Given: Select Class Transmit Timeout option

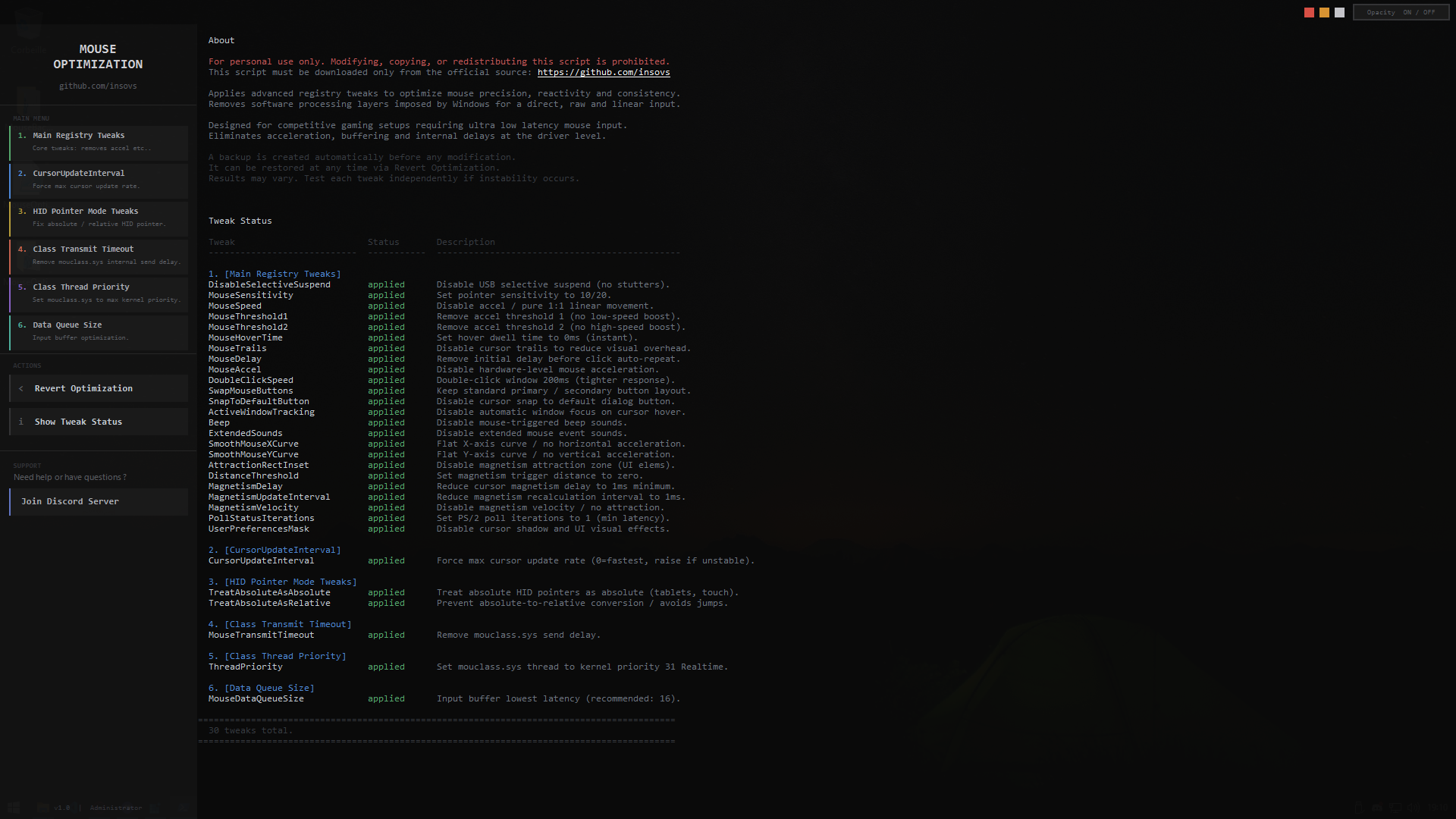Looking at the screenshot, I should tap(99, 256).
